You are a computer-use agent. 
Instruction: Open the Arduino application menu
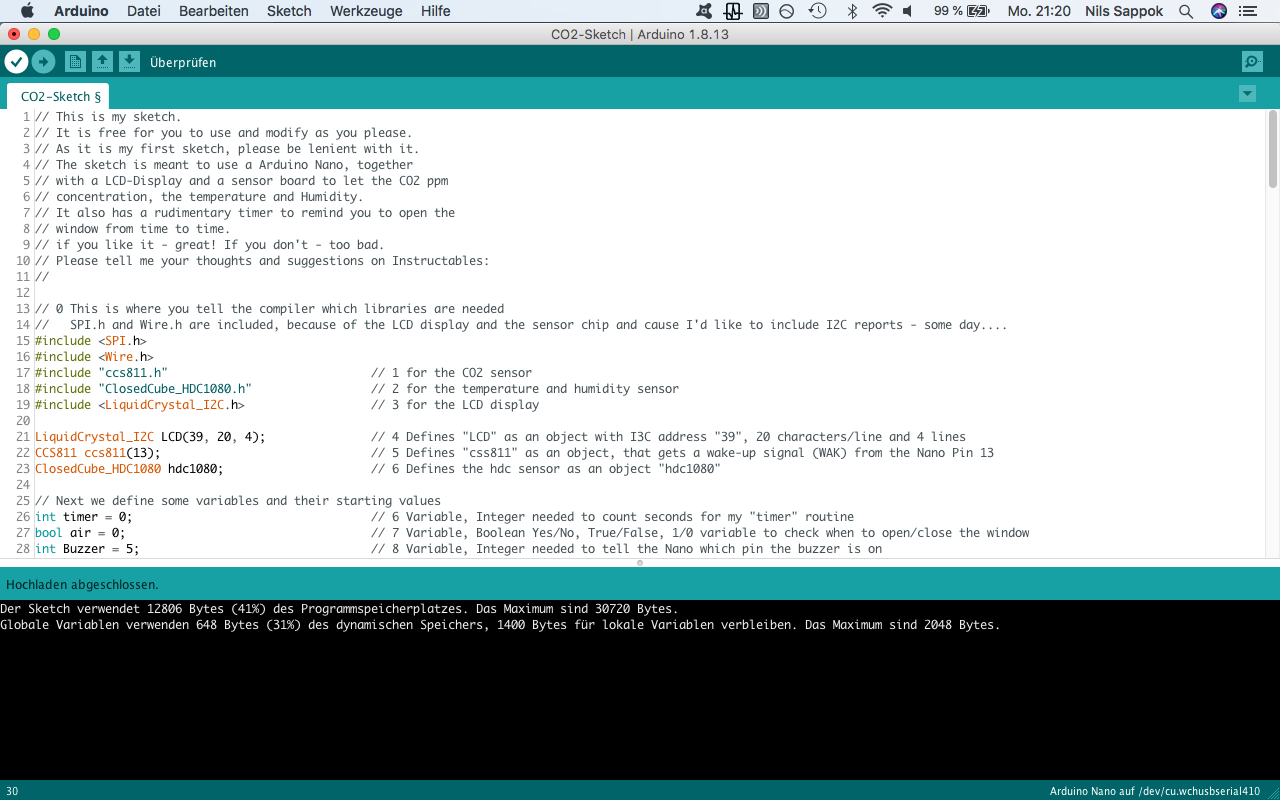[81, 11]
